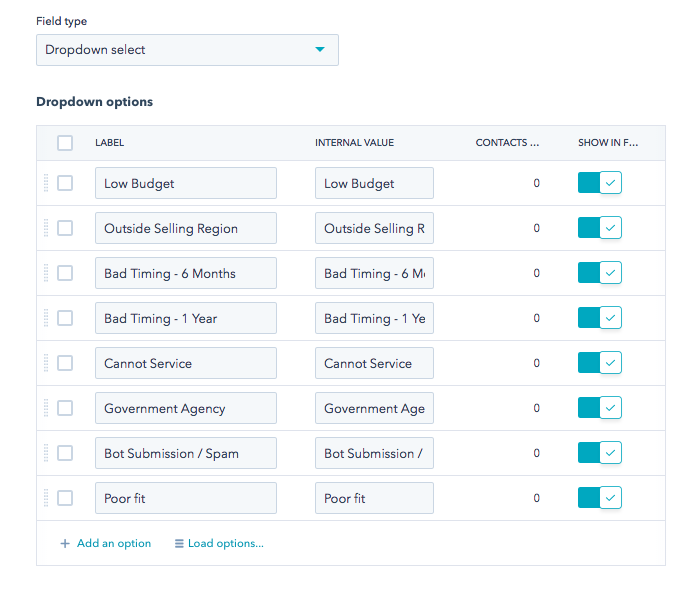
Task: Click drag handle for Outside Selling Region
Action: pos(45,228)
